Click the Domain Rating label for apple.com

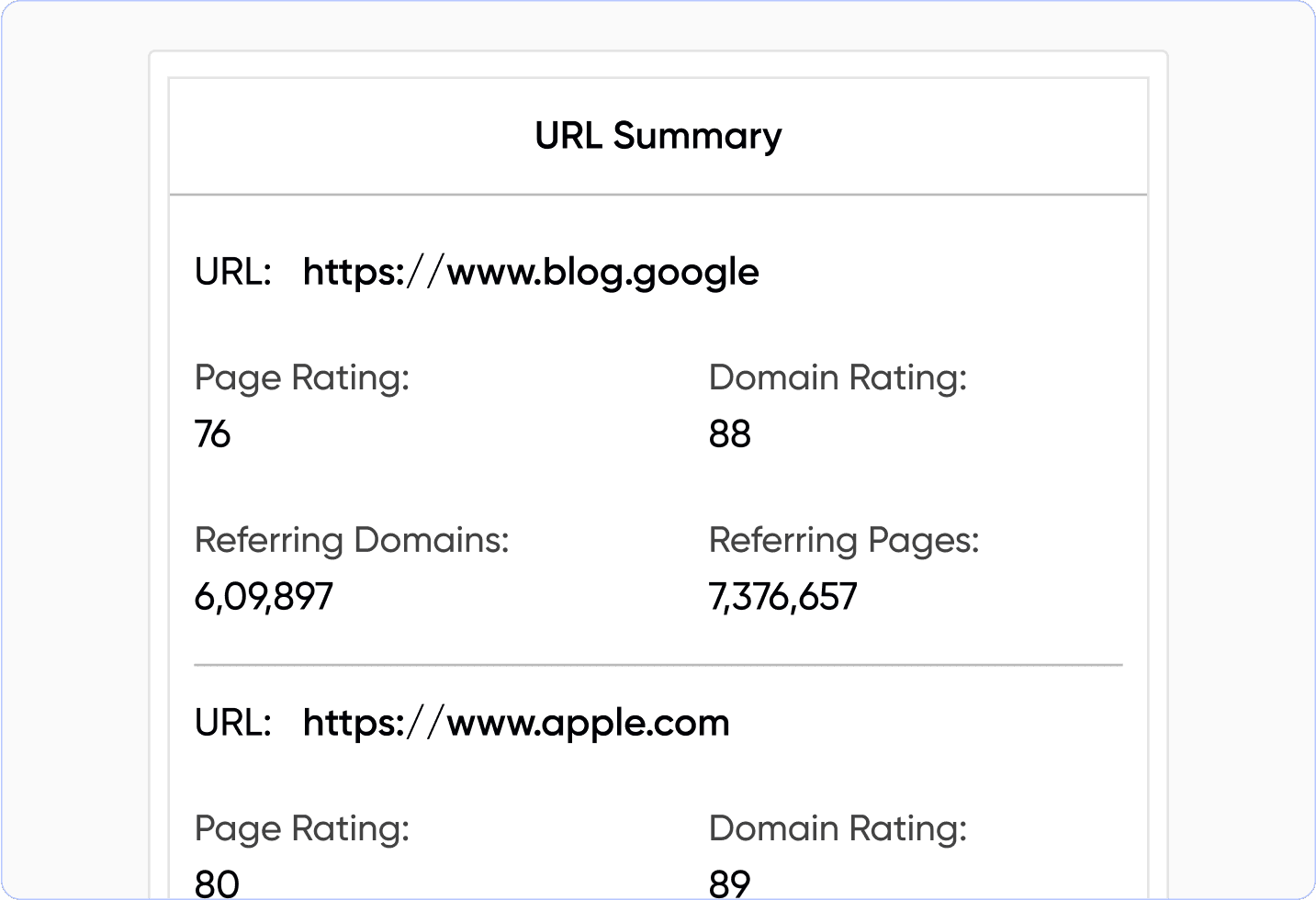pos(838,828)
